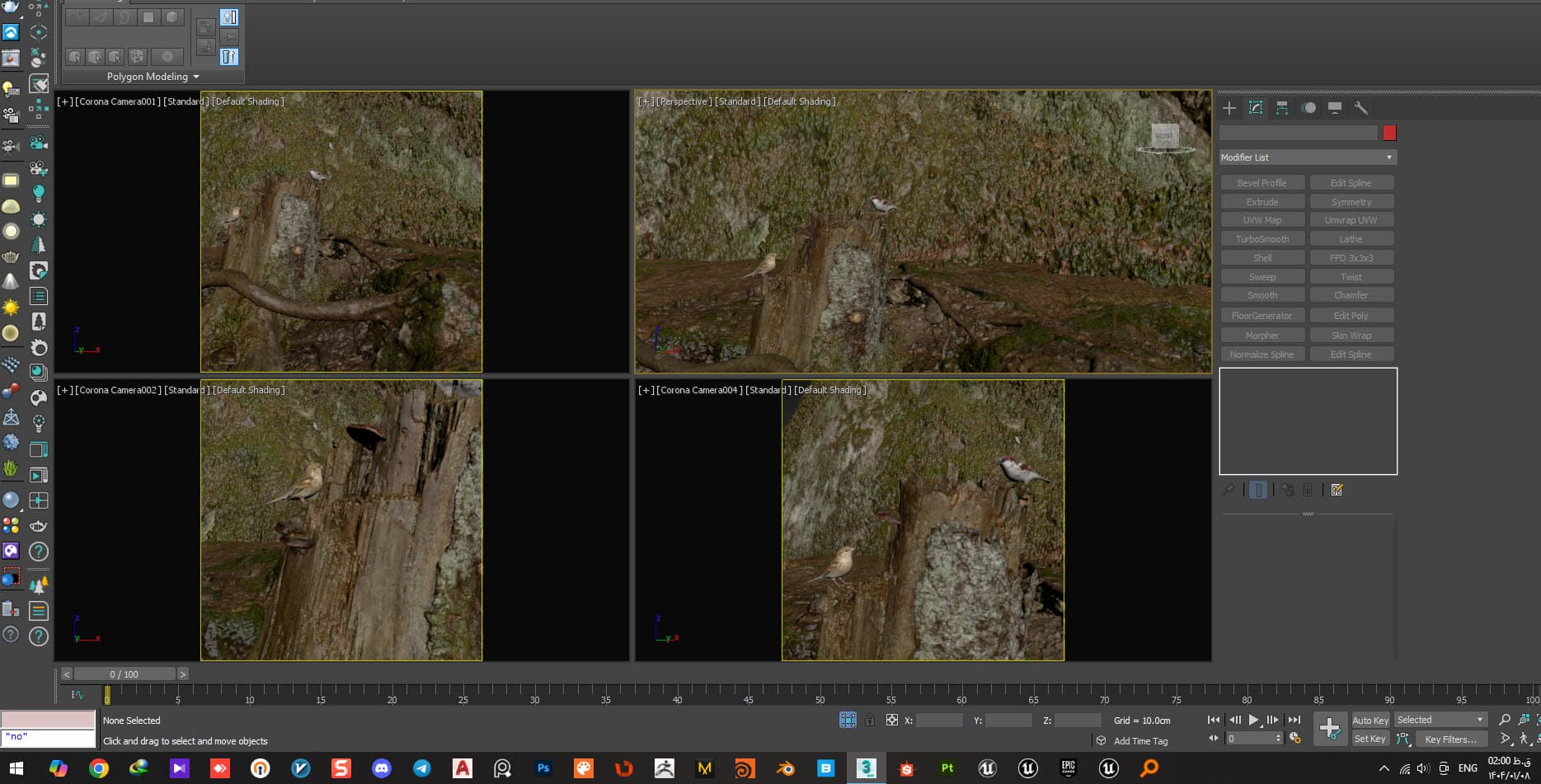Click the yellow sun light icon in left toolbar
The image size is (1541, 784).
coord(11,307)
